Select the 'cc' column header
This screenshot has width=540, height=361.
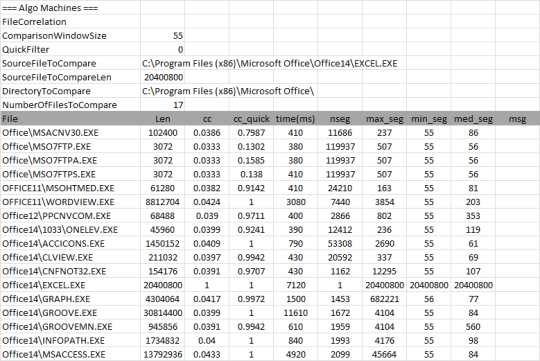[x=207, y=119]
